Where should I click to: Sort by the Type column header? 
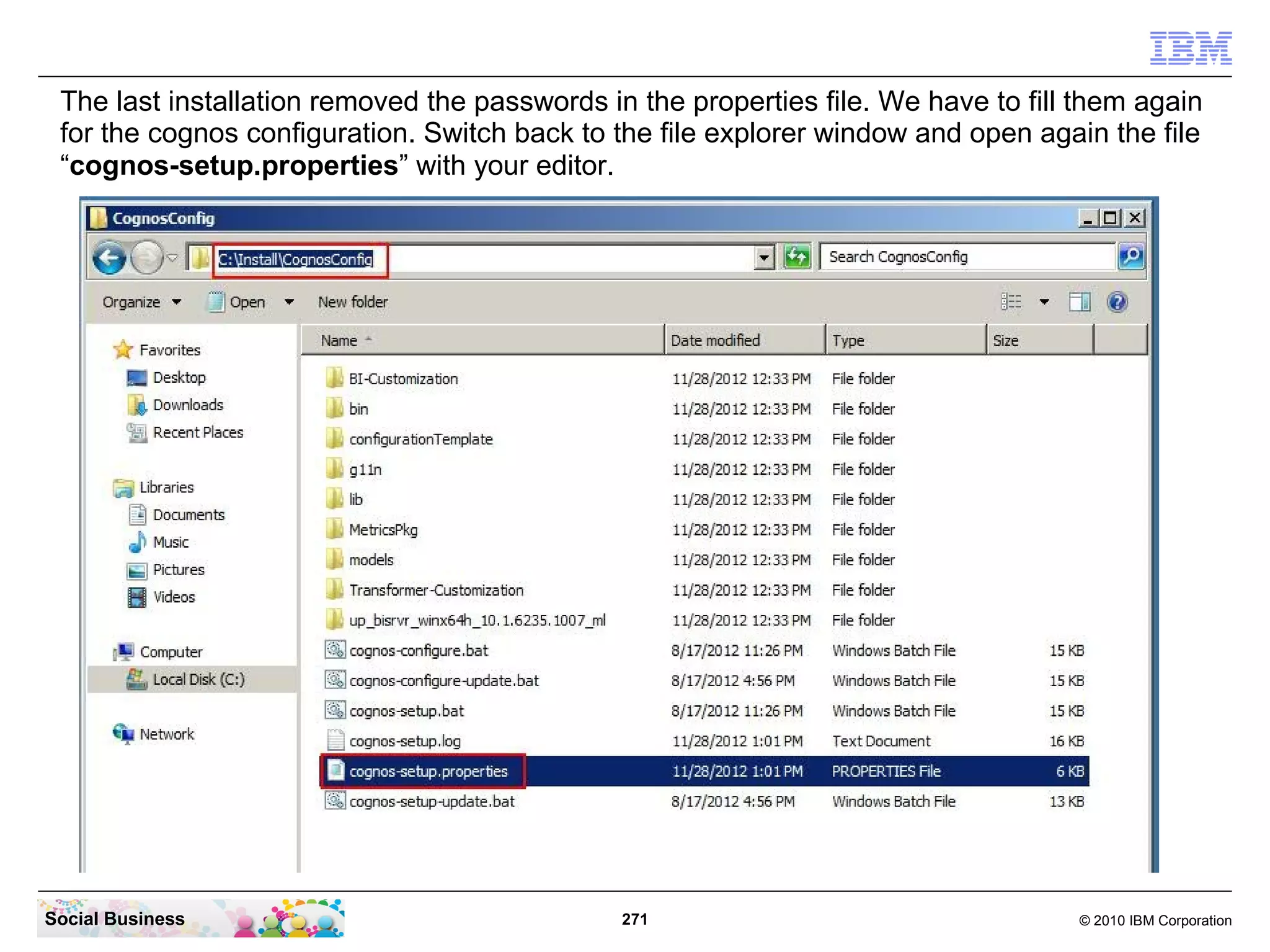point(907,340)
